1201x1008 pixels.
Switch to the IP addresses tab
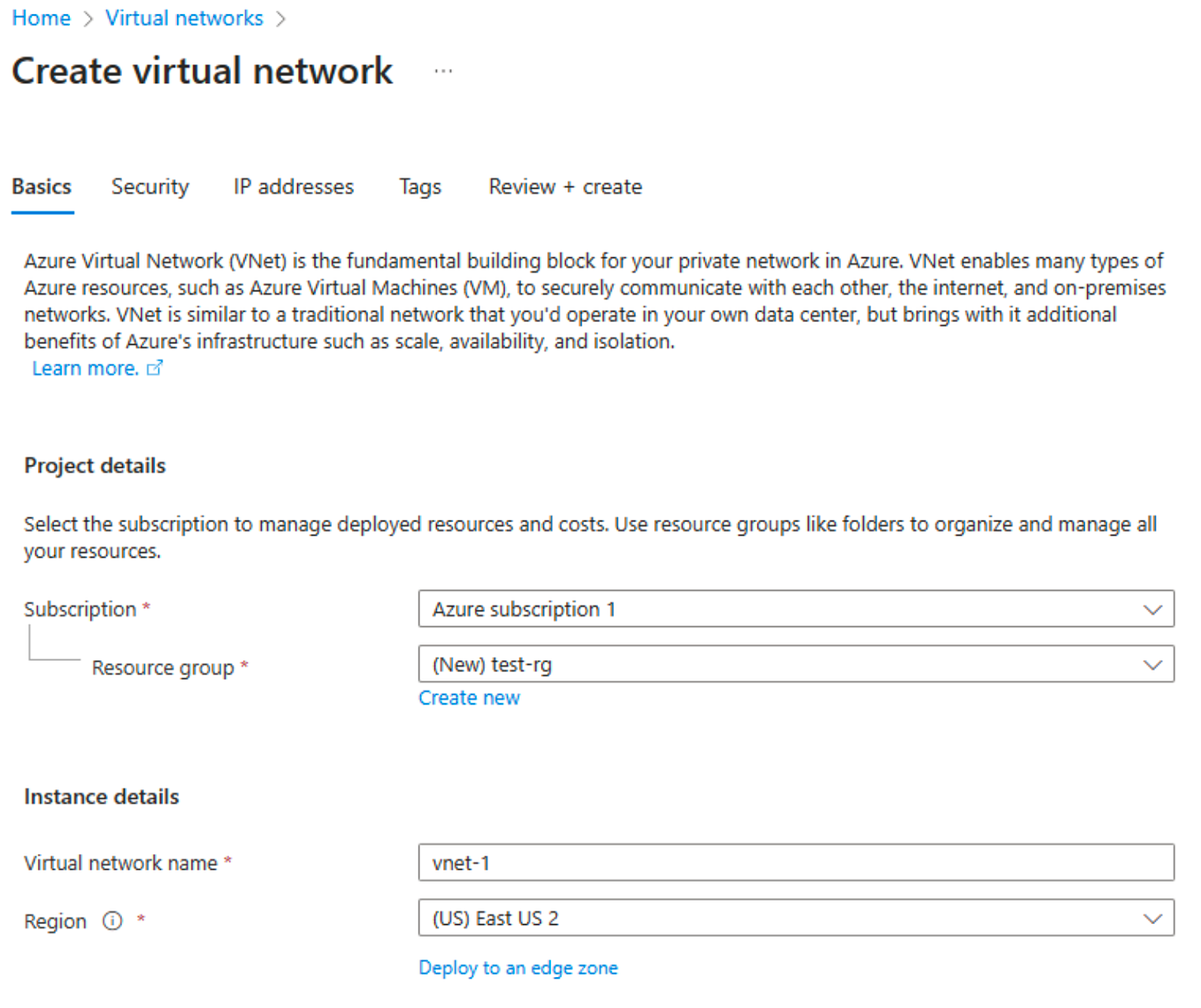(x=293, y=187)
